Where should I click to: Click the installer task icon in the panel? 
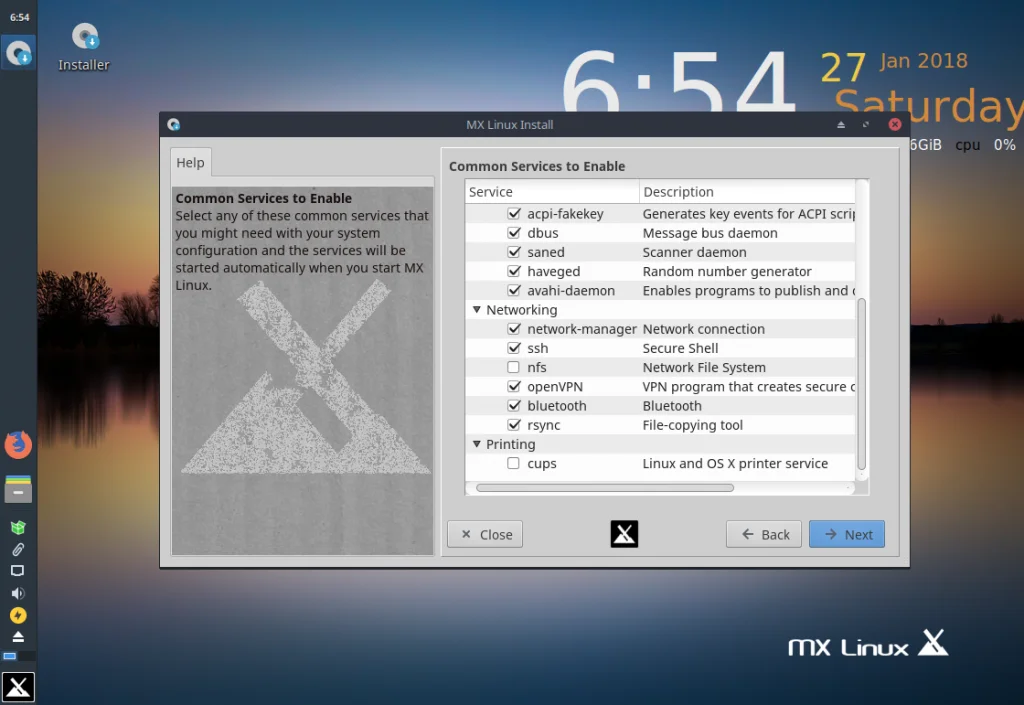pos(18,52)
